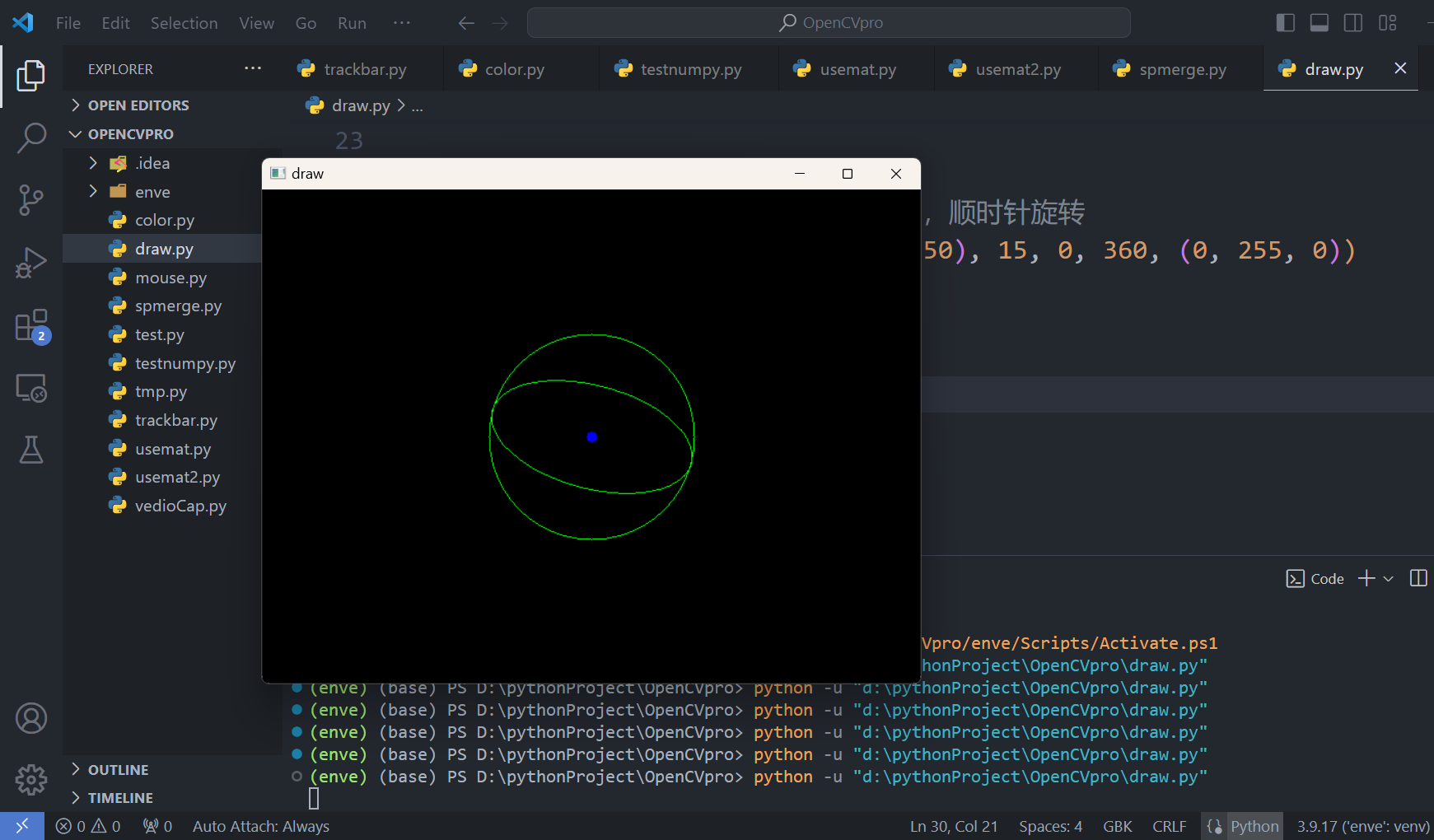Viewport: 1434px width, 840px height.
Task: Click the OpenCVpro command center search box
Action: [x=829, y=23]
